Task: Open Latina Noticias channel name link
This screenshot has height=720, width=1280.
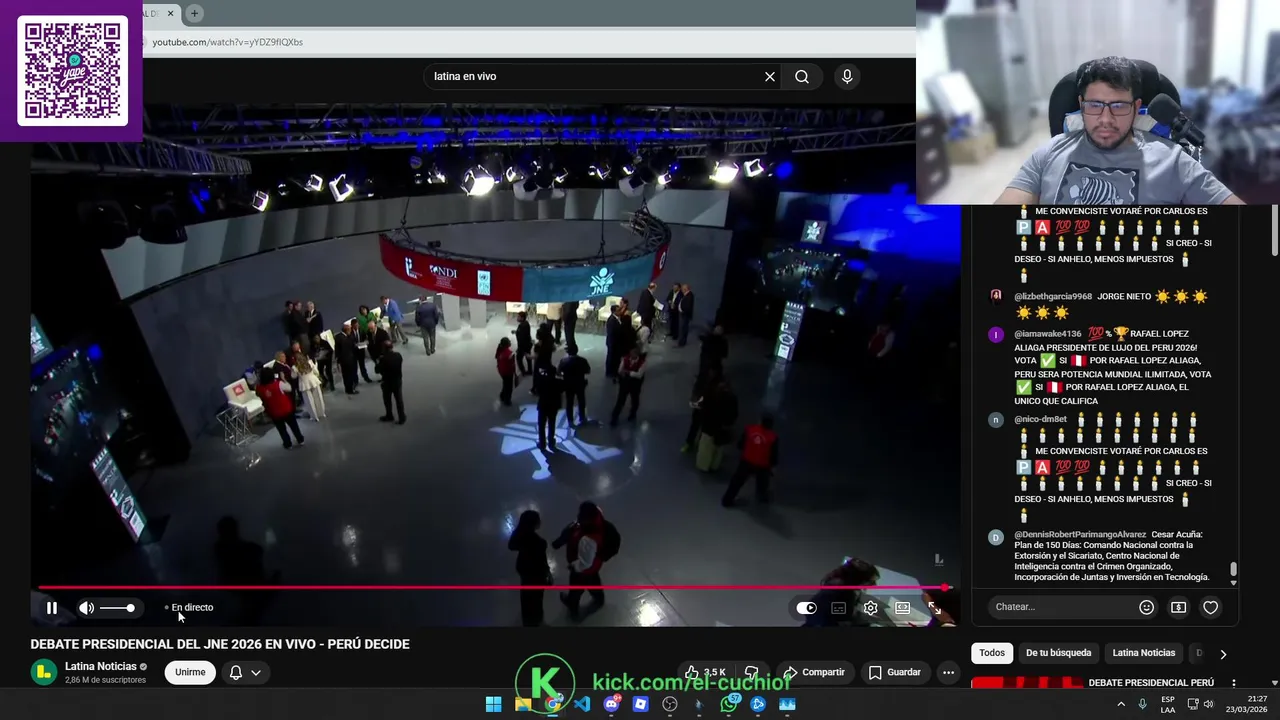Action: pos(100,666)
